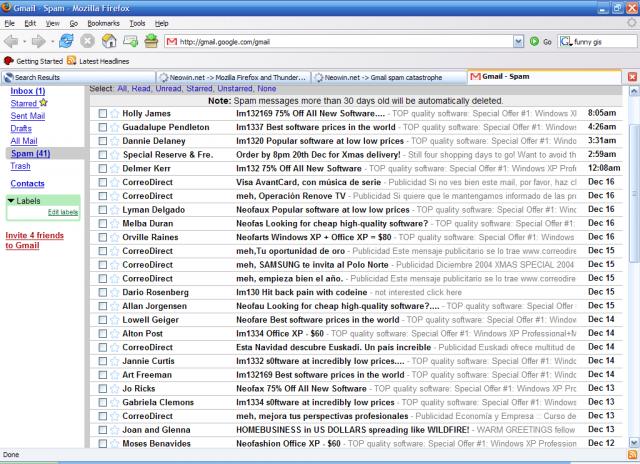640x464 pixels.
Task: Open the File menu
Action: [9, 23]
